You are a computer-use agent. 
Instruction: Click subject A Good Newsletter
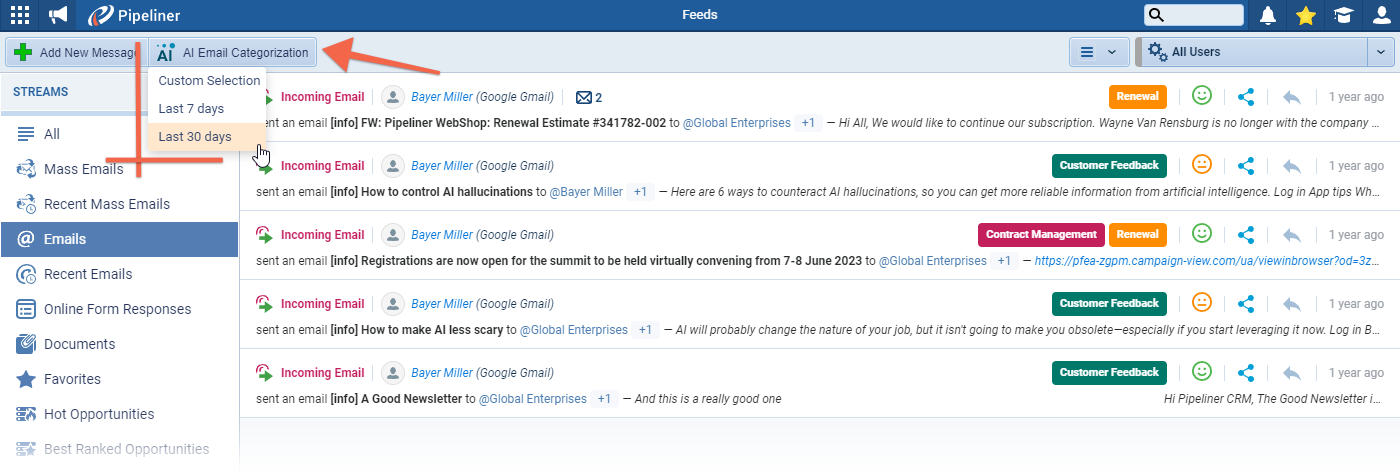click(411, 398)
